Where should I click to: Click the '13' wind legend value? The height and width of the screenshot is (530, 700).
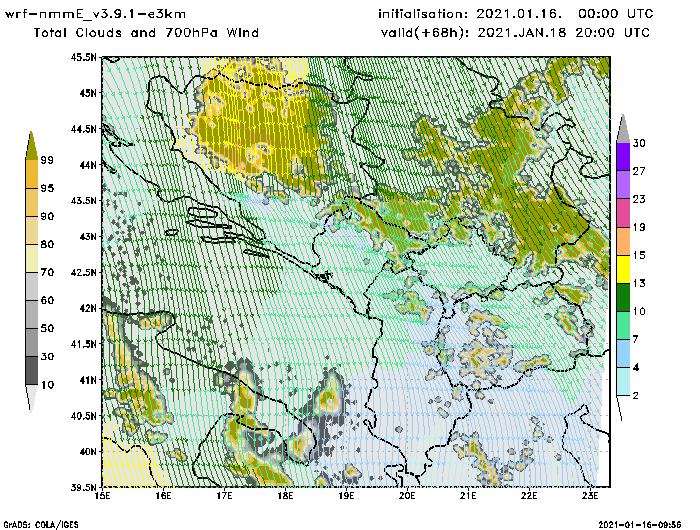(x=639, y=284)
